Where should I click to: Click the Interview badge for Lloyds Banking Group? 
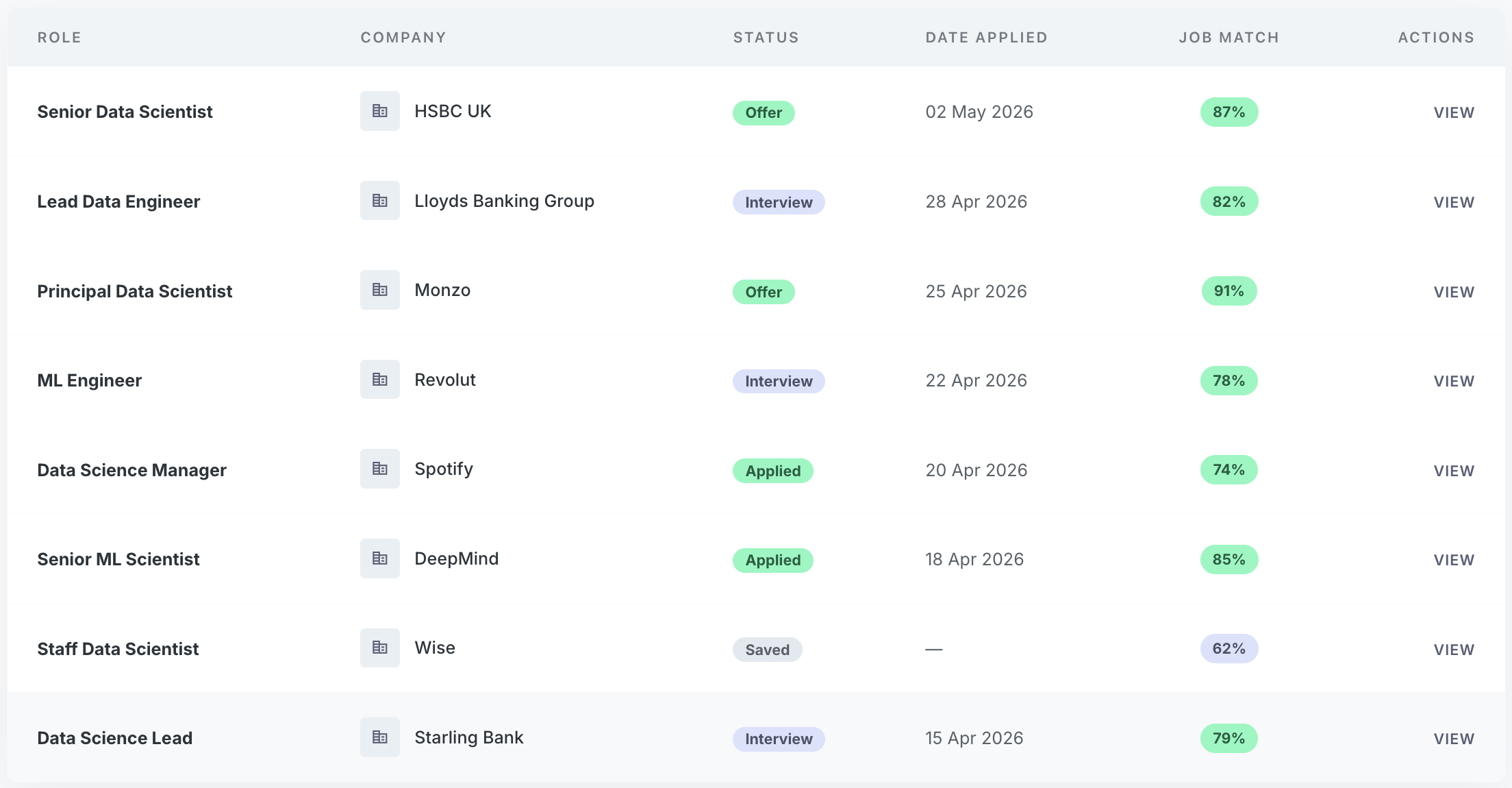779,202
